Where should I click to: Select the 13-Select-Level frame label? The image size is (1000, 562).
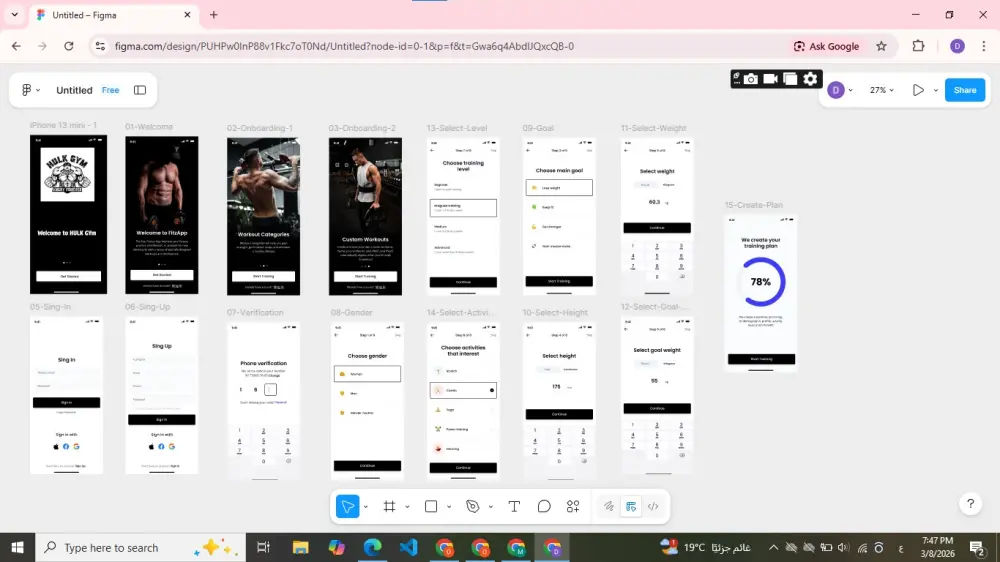pyautogui.click(x=457, y=128)
